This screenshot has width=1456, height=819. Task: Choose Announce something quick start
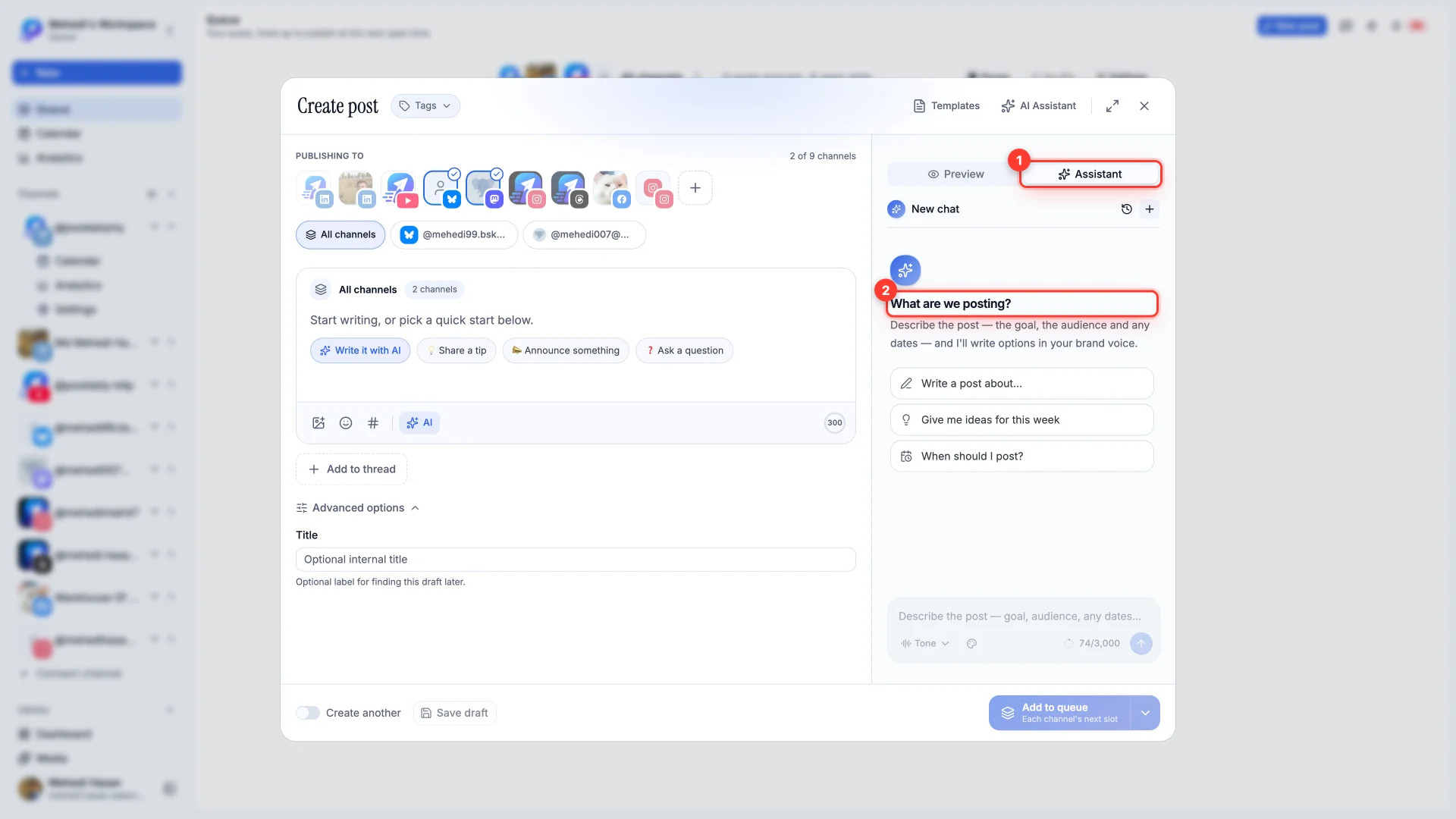[x=566, y=350]
